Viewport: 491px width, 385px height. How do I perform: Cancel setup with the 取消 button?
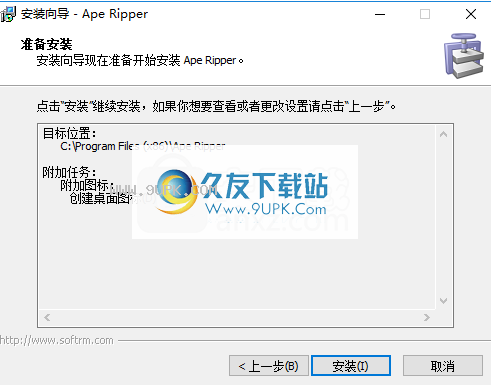click(443, 366)
